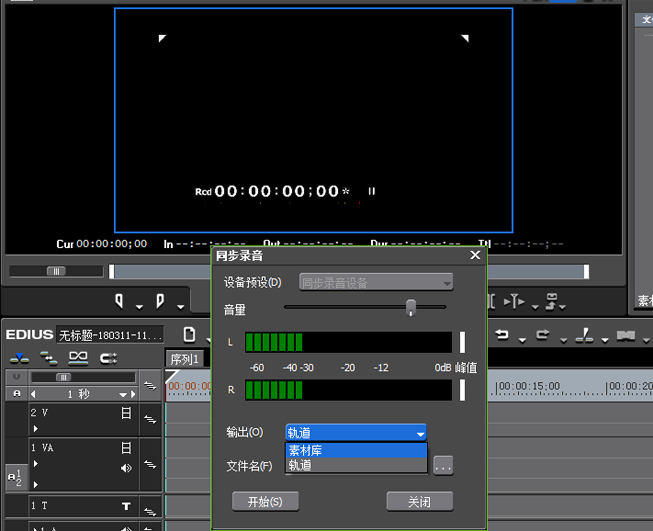Open the 1 秒 timeline scale dropdown
653x531 pixels.
122,394
